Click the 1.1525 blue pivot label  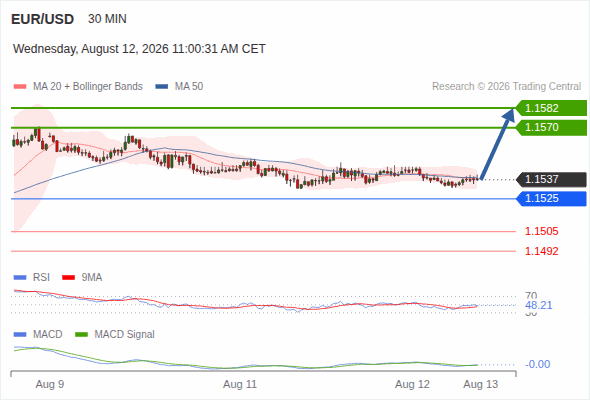point(551,199)
